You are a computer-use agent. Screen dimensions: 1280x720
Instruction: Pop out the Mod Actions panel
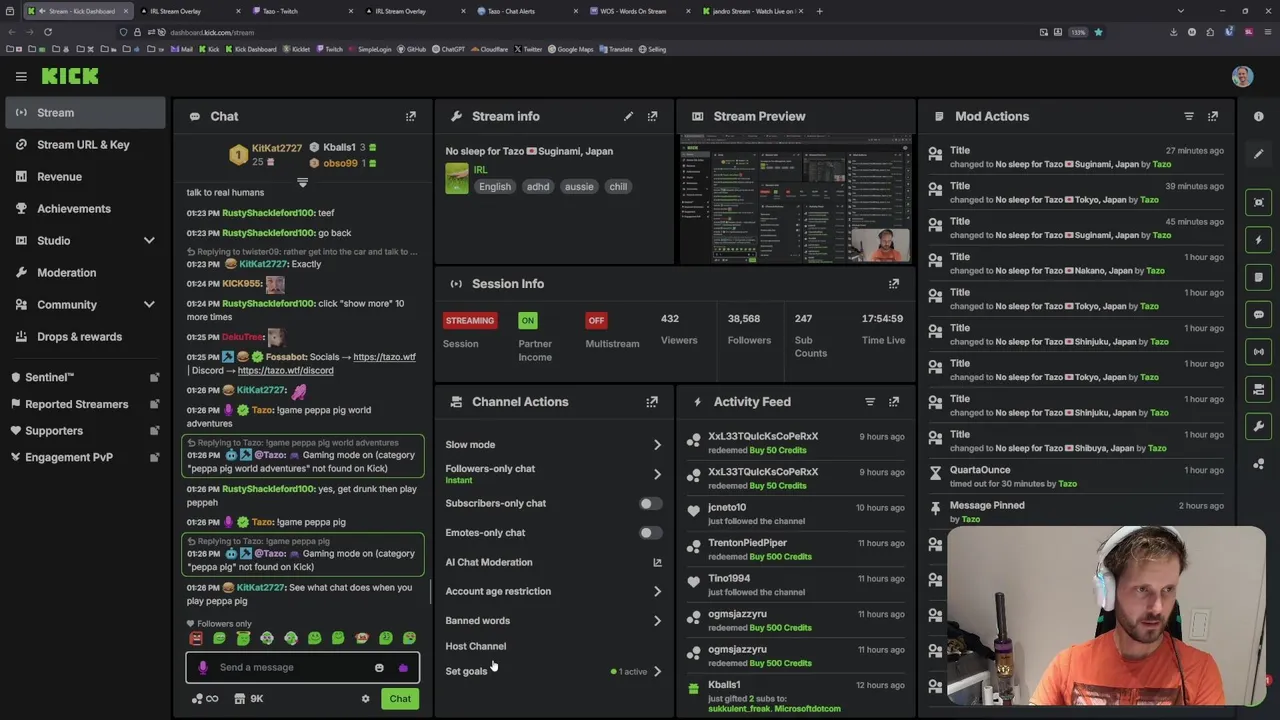click(1213, 116)
